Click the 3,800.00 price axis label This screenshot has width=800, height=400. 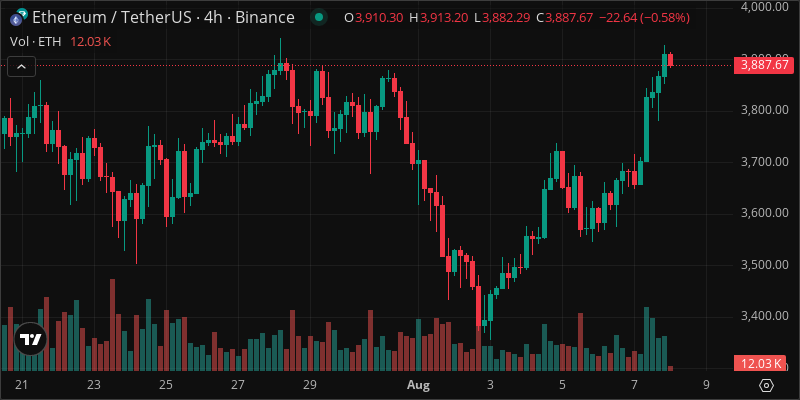(x=763, y=110)
